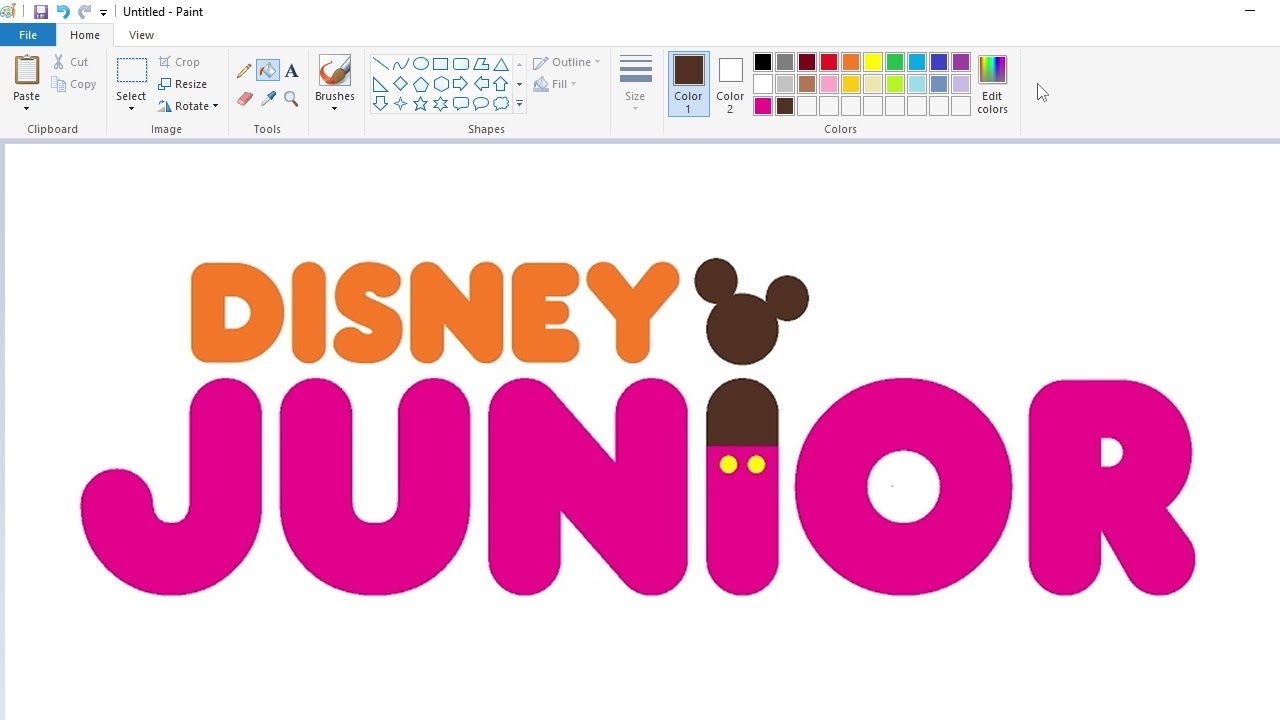
Task: Choose the Pentagon shape
Action: 420,84
